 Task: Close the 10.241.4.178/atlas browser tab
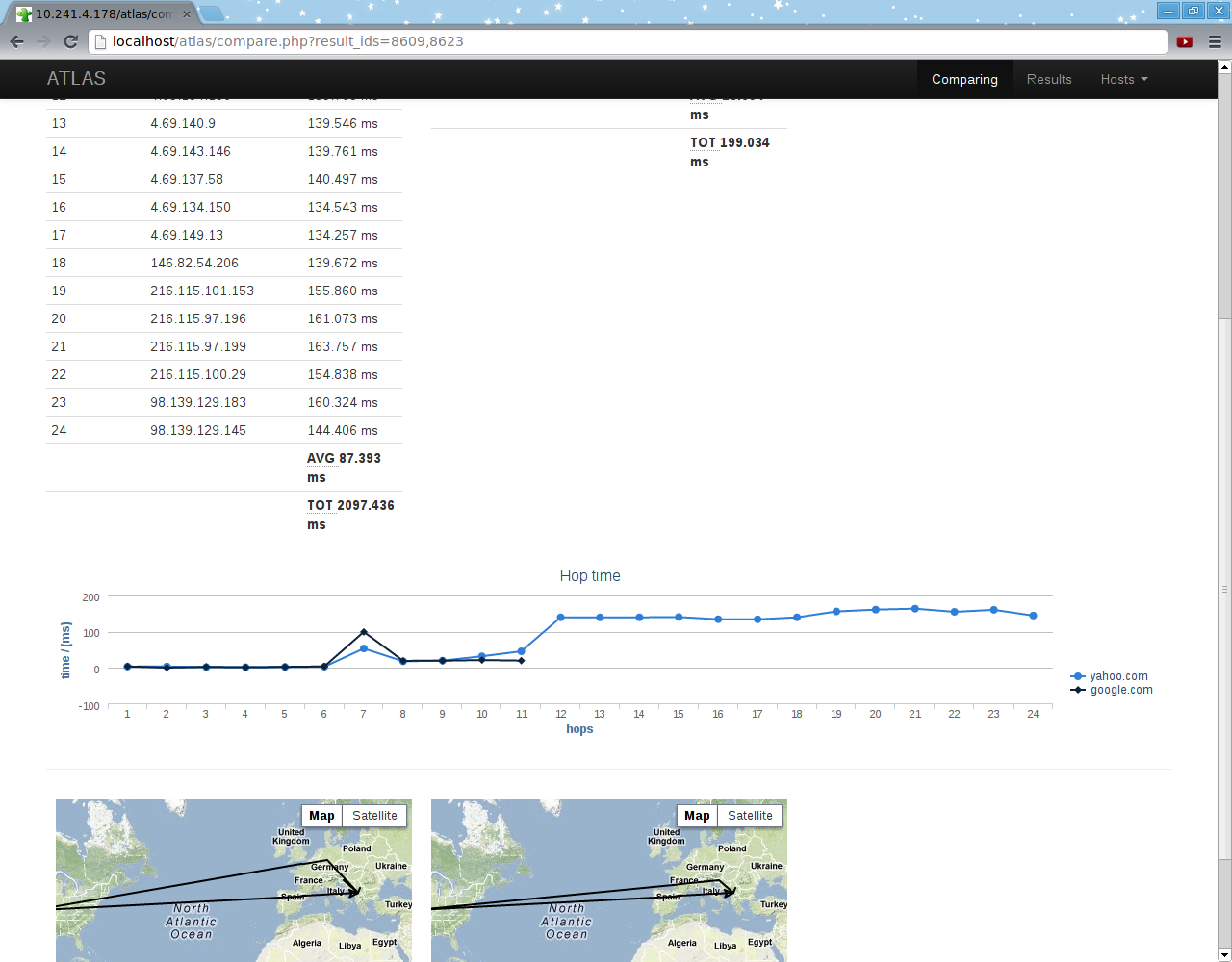click(187, 14)
